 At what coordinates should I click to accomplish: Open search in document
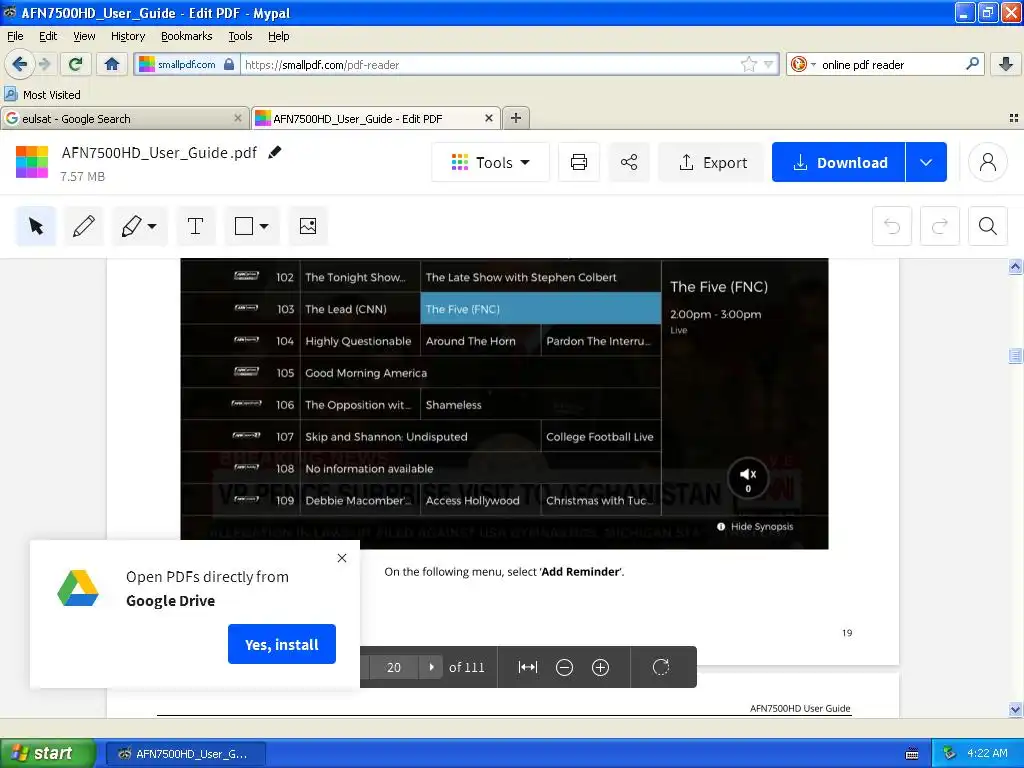(x=987, y=227)
